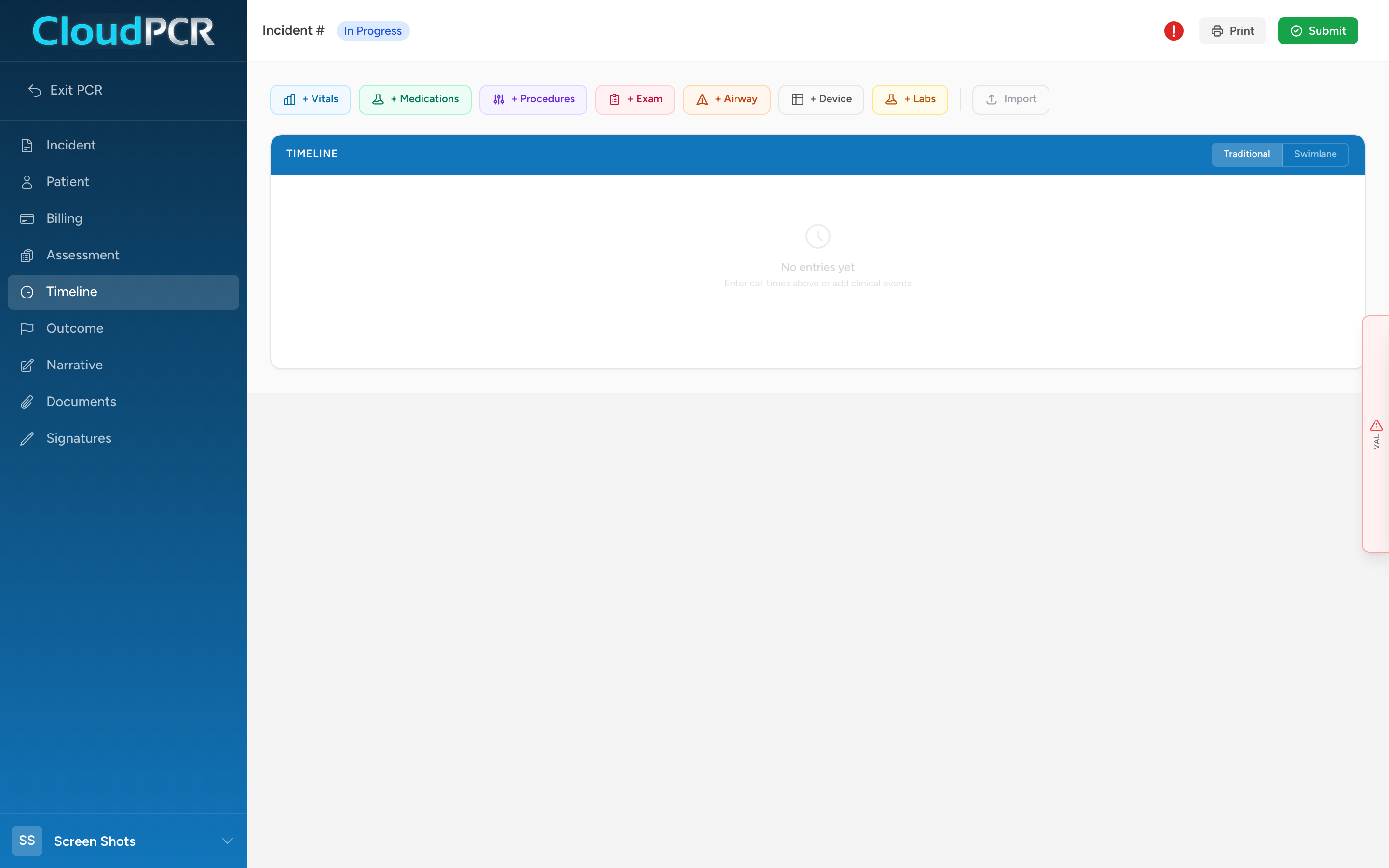Click the Narrative edit icon in sidebar
This screenshot has height=868, width=1389.
pos(27,365)
